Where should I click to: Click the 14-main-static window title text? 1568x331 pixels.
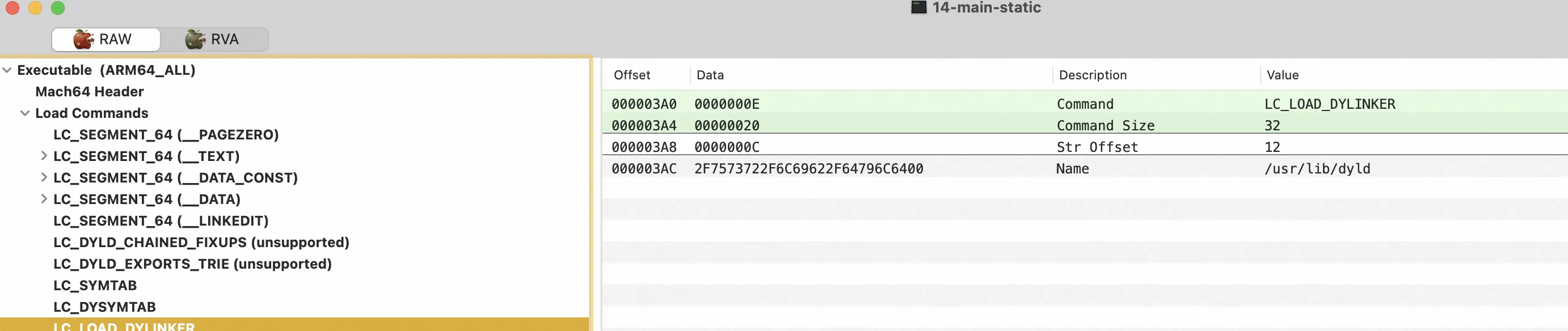987,7
